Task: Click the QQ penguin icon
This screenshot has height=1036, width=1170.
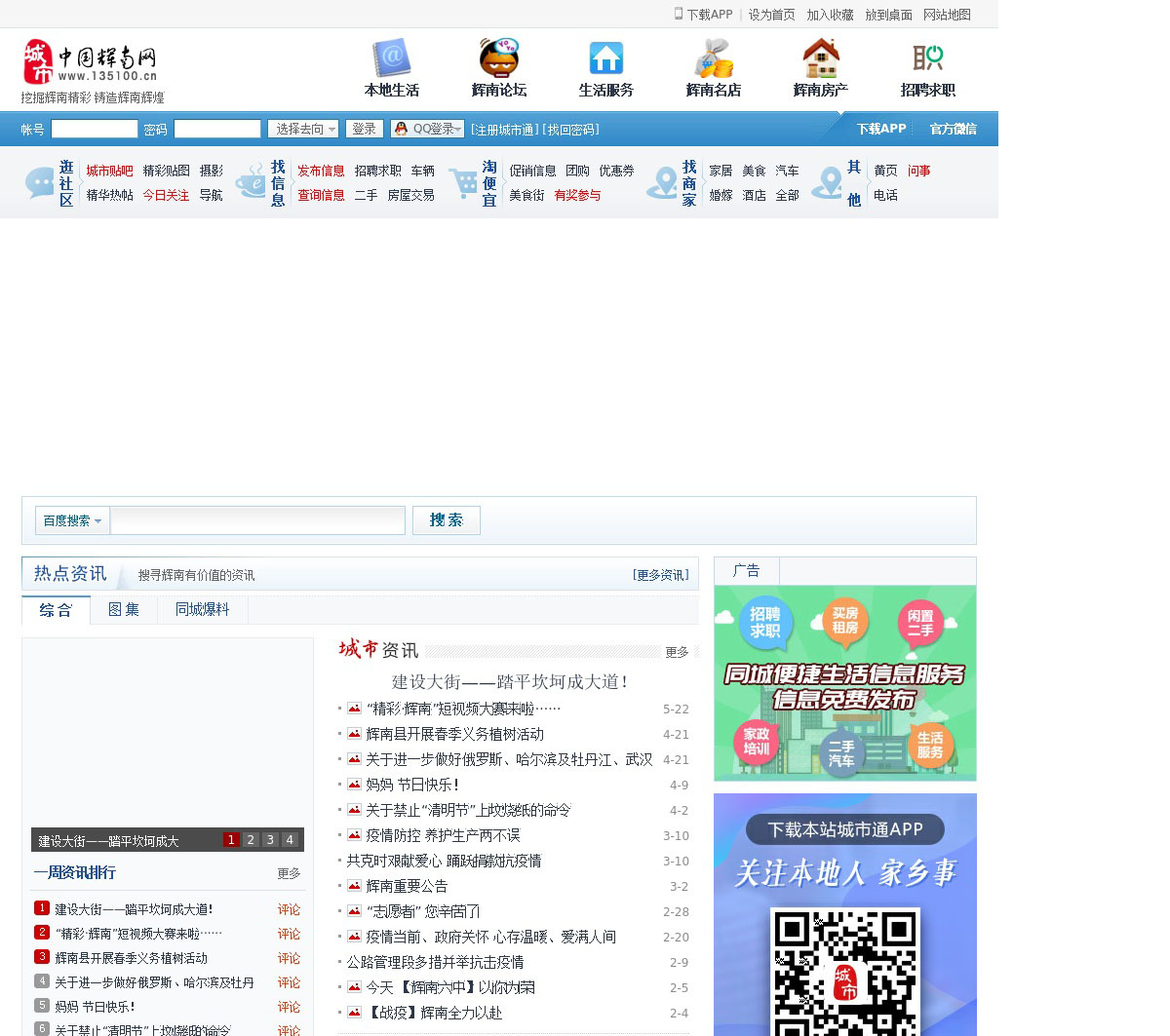Action: [x=401, y=129]
